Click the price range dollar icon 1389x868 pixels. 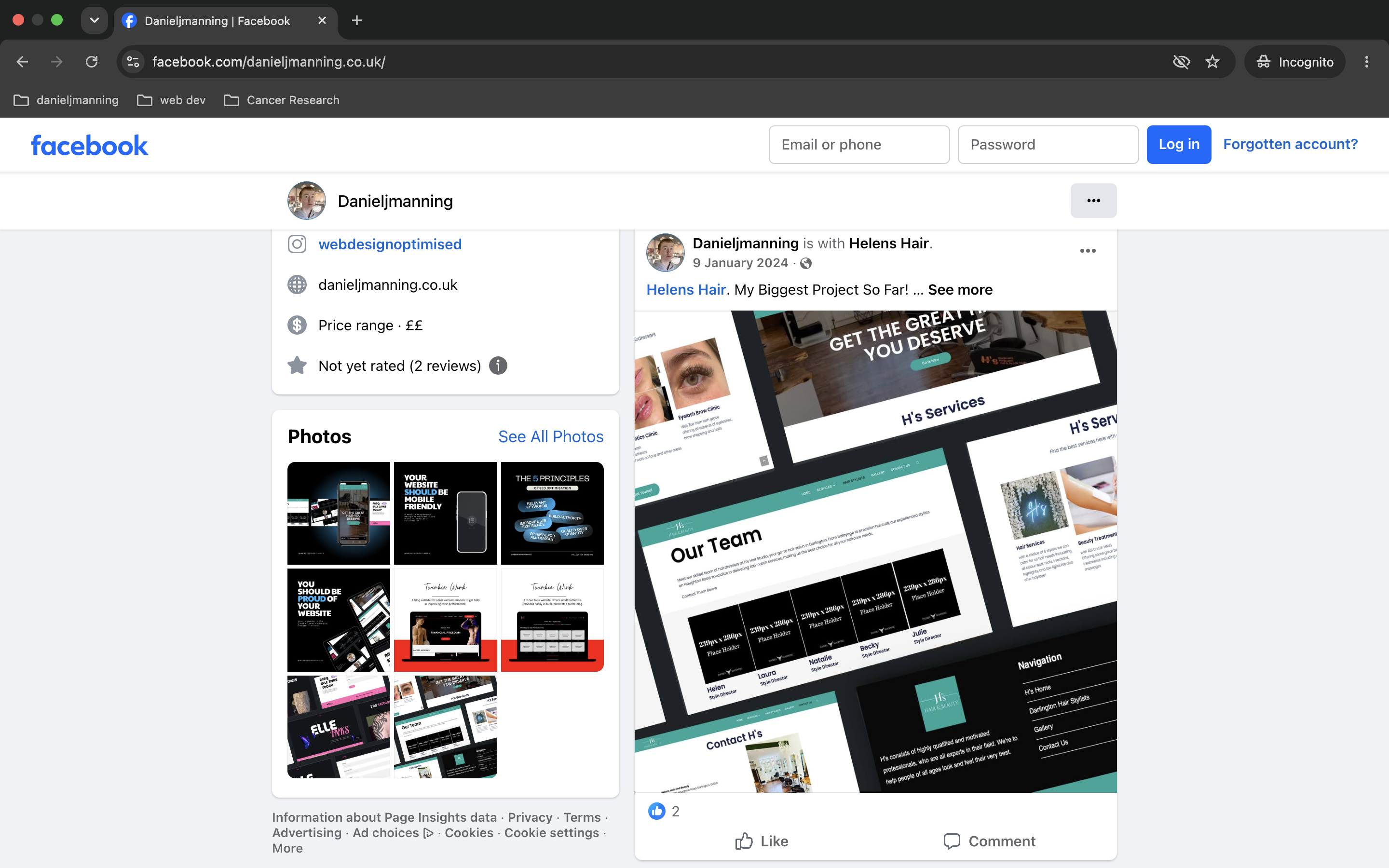[x=297, y=325]
